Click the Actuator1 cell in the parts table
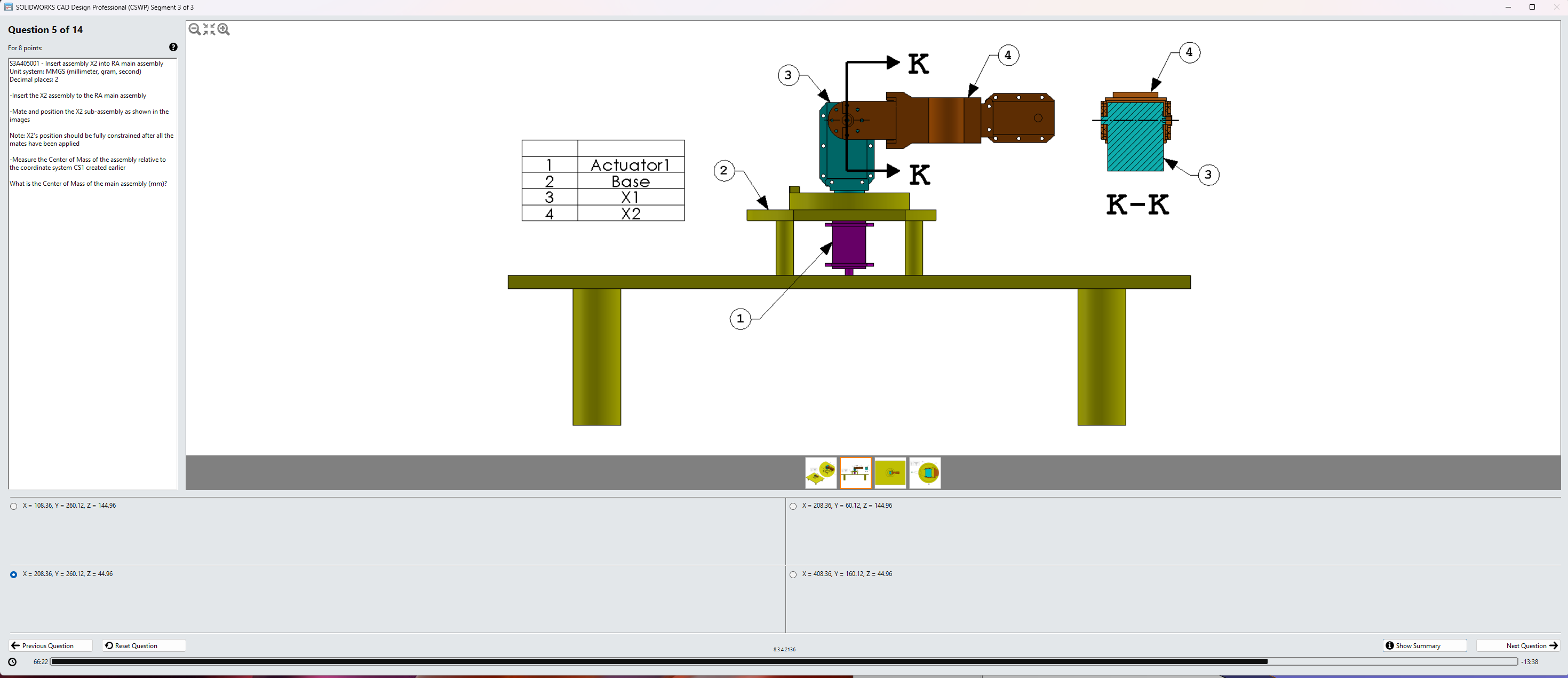This screenshot has width=1568, height=678. [x=631, y=165]
